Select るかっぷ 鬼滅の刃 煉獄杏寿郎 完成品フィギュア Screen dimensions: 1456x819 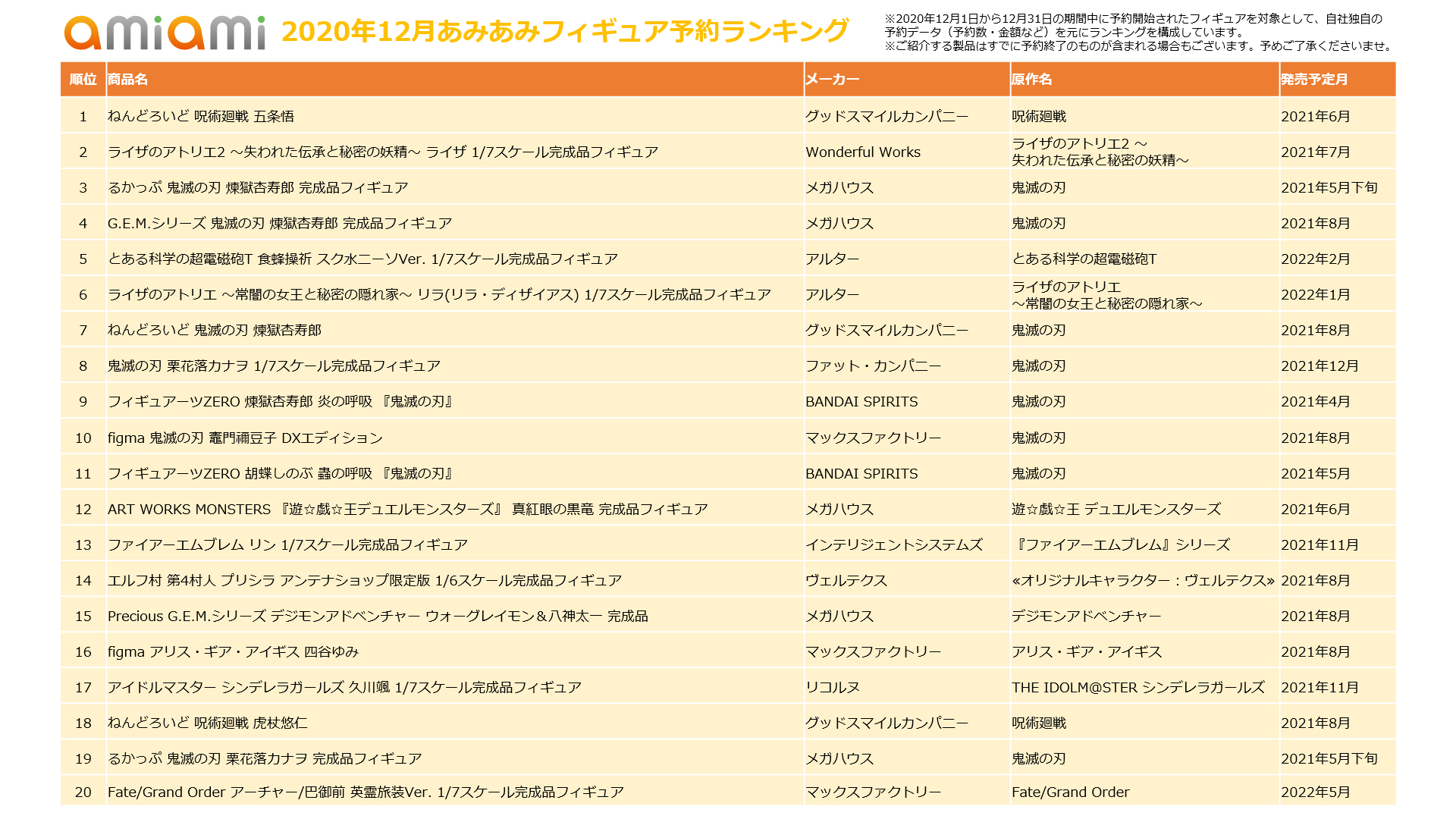click(x=258, y=187)
